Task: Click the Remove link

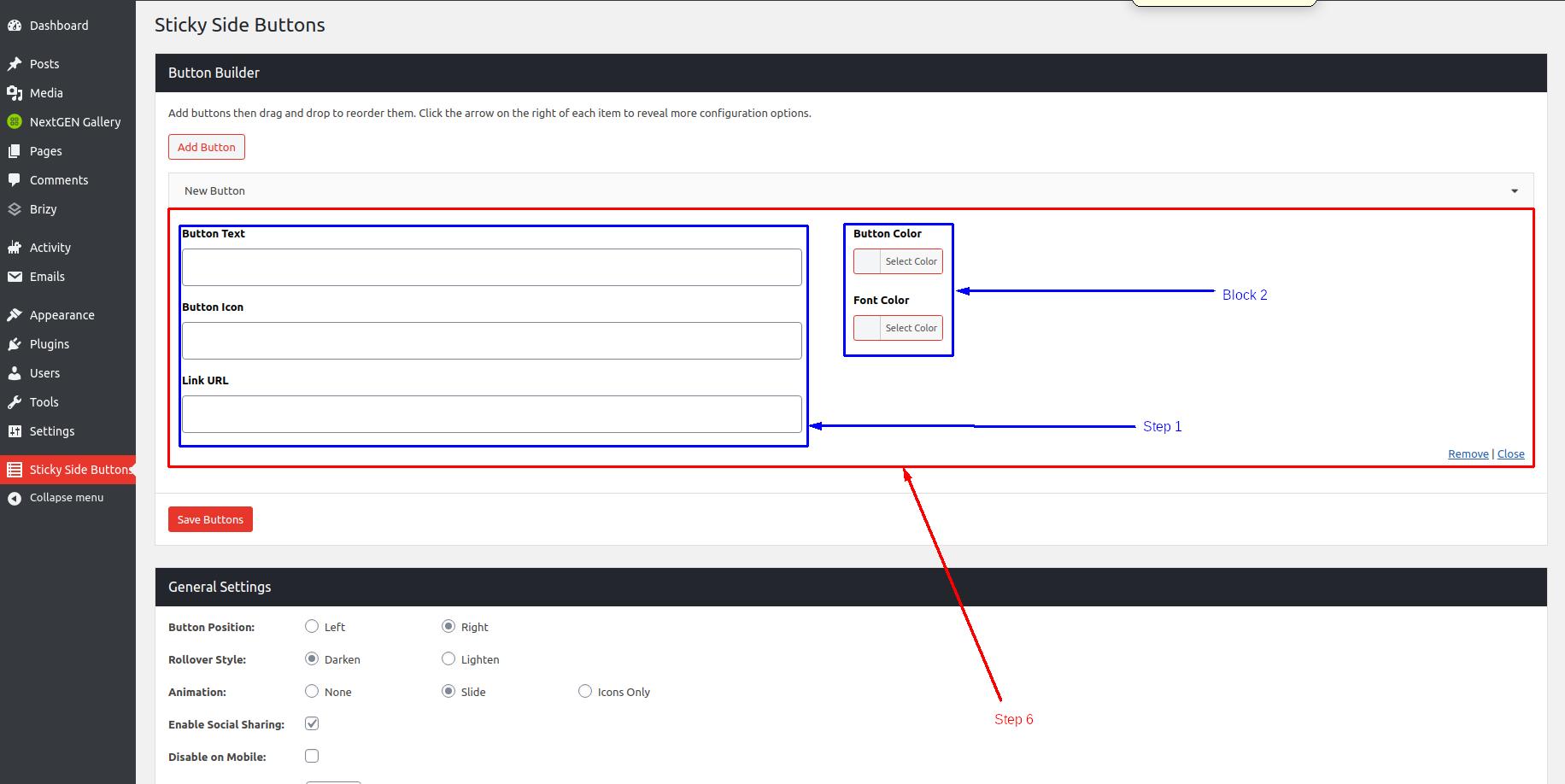Action: pos(1468,453)
